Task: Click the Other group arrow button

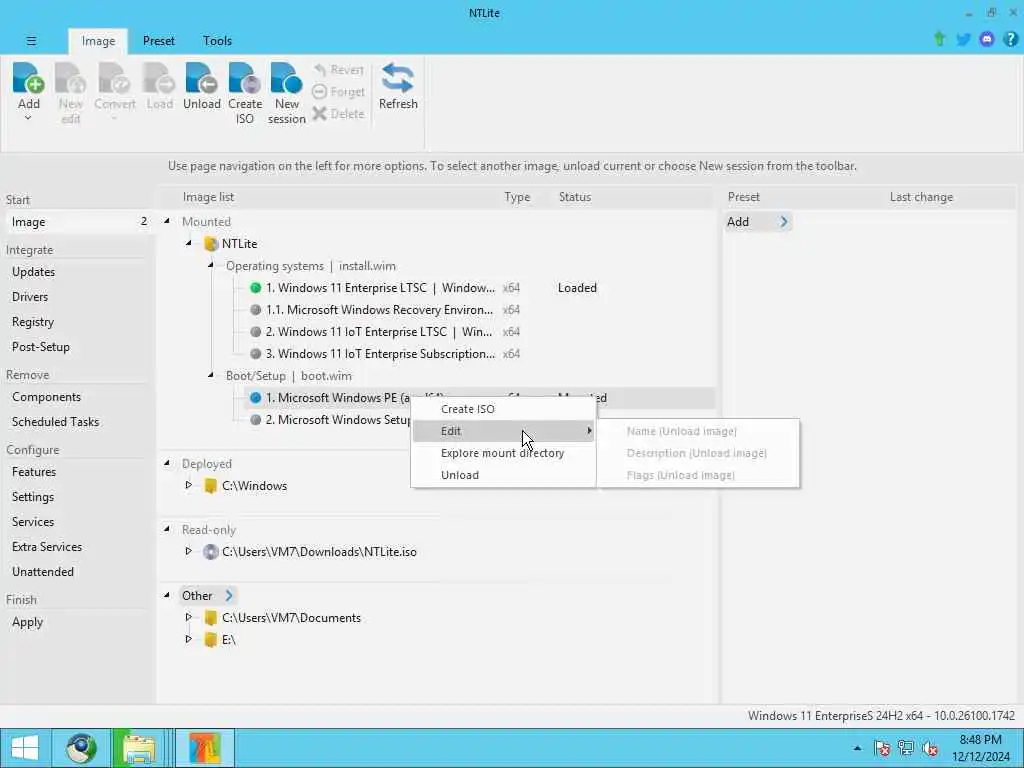Action: (x=229, y=596)
